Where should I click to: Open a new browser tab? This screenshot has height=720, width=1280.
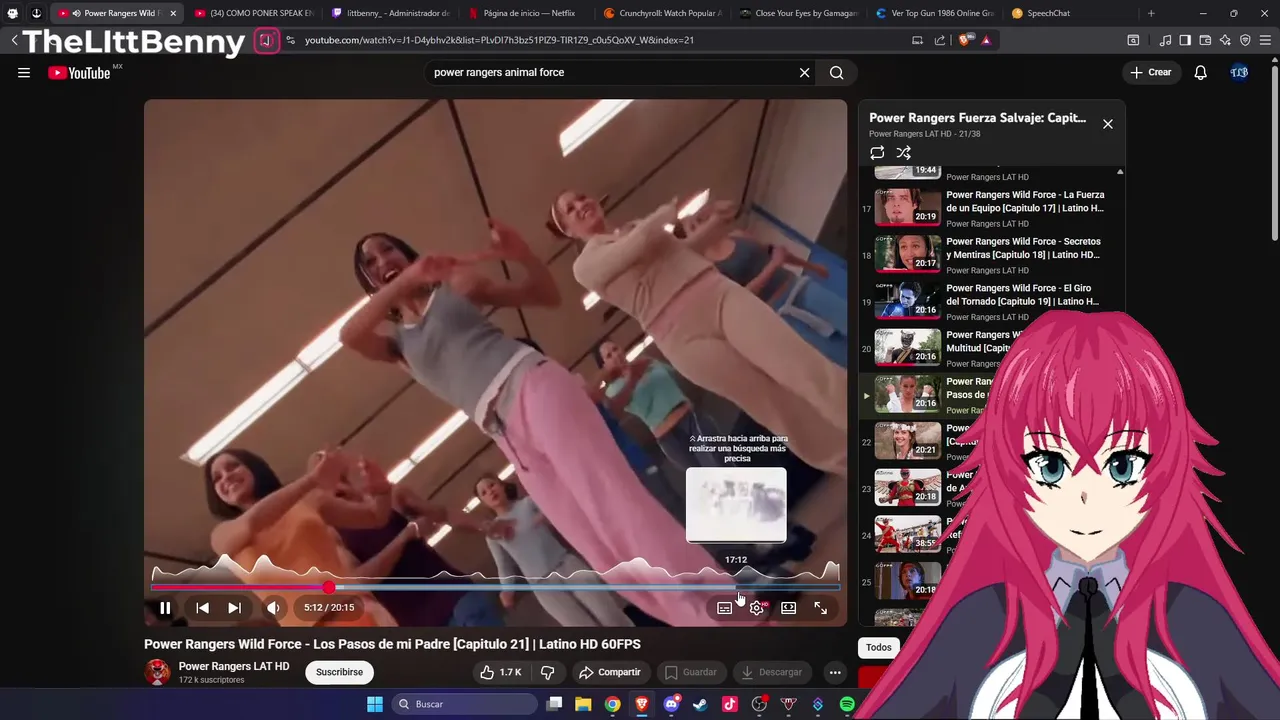point(1151,13)
